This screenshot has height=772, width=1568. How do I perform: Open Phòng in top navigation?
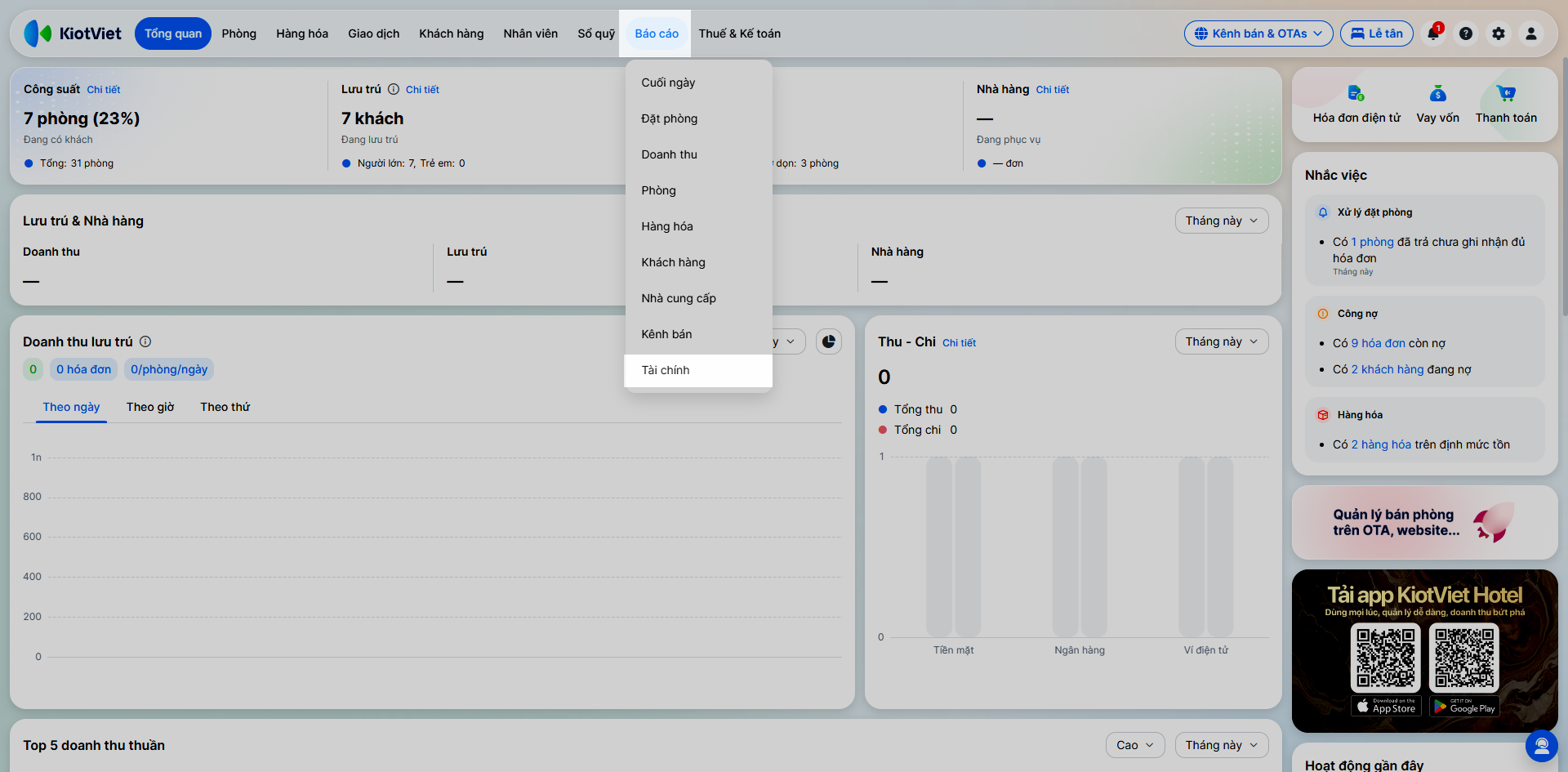click(x=239, y=33)
